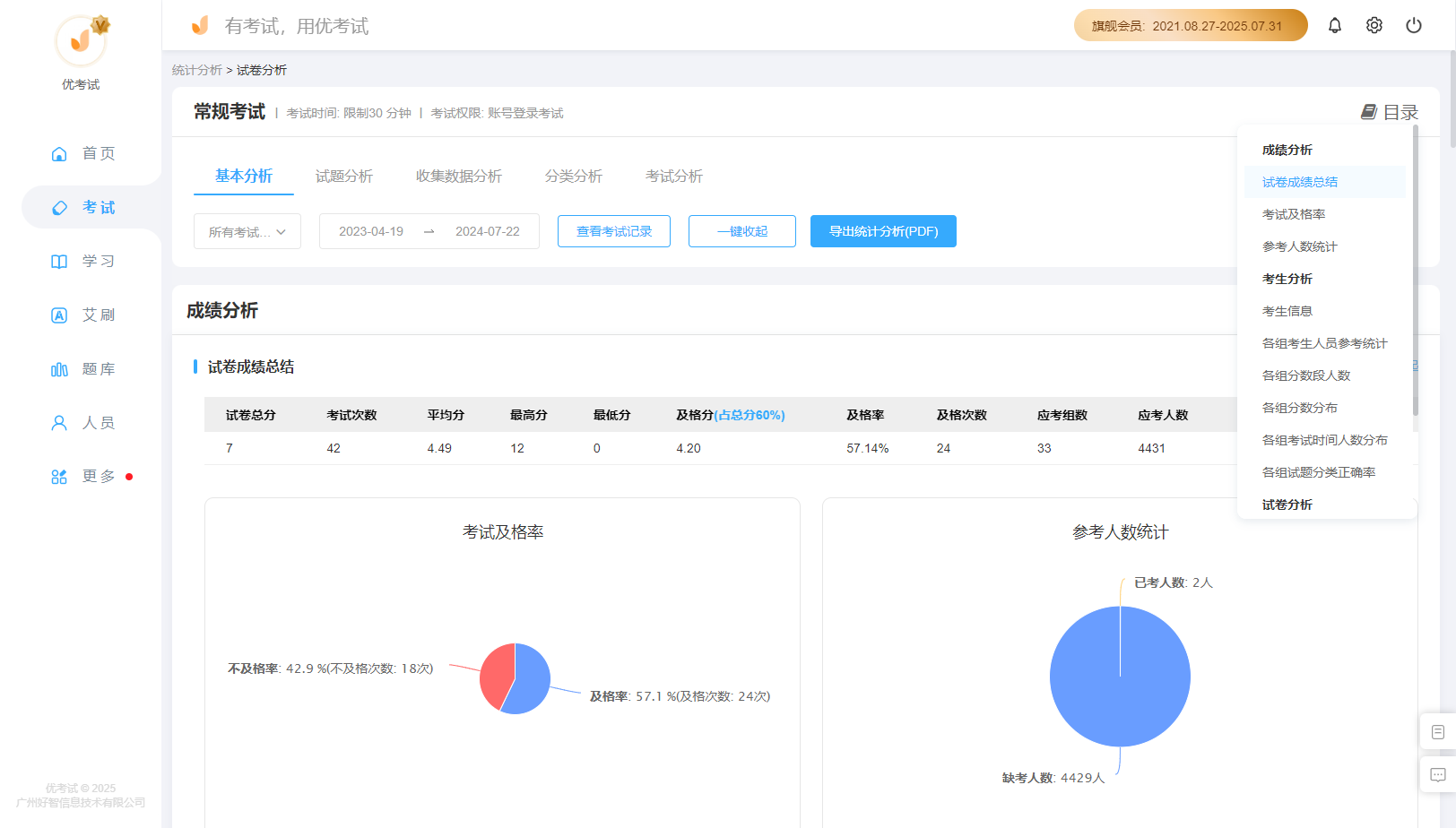Screen dimensions: 1456x828
Task: Click the orange logo in header
Action: click(x=200, y=25)
